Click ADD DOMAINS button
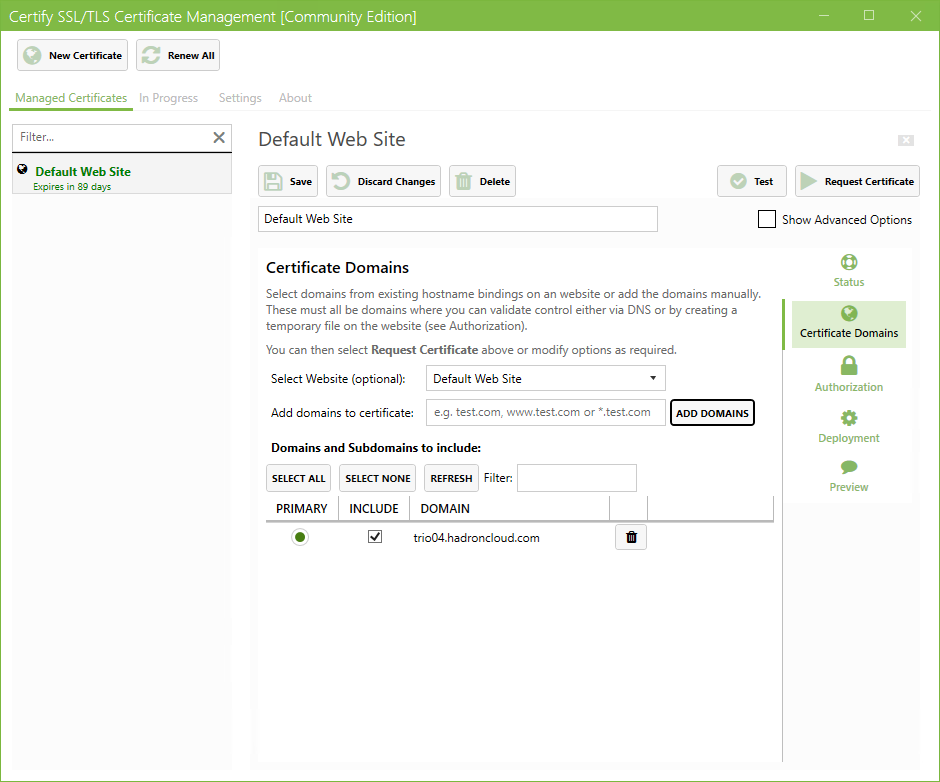Viewport: 940px width, 782px height. click(712, 413)
